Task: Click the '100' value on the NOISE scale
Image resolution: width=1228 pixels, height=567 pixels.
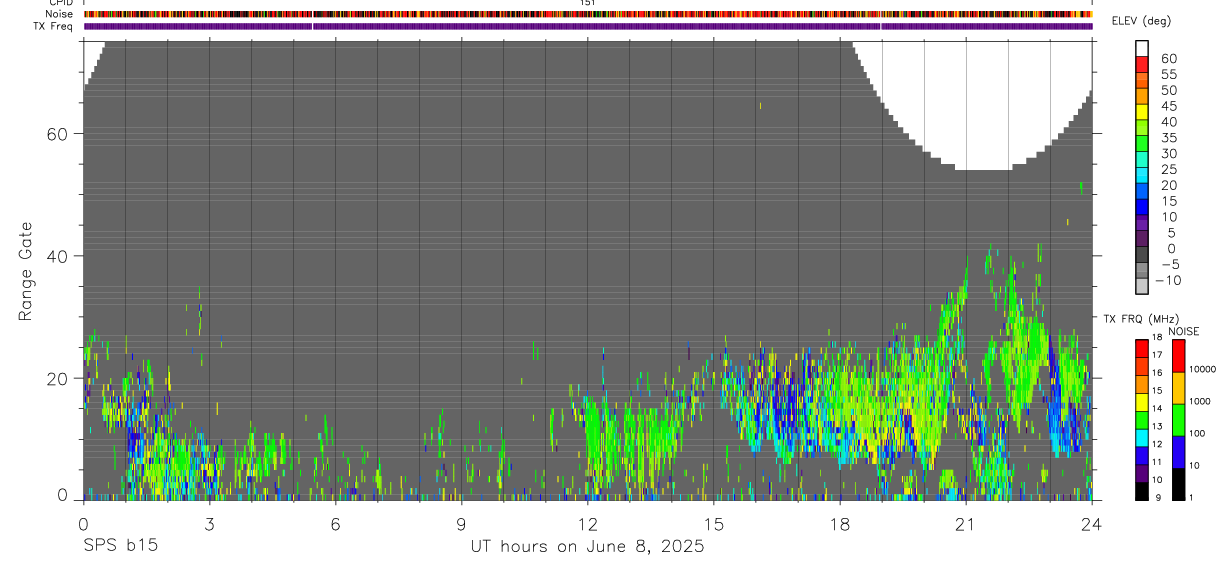Action: pyautogui.click(x=1197, y=433)
